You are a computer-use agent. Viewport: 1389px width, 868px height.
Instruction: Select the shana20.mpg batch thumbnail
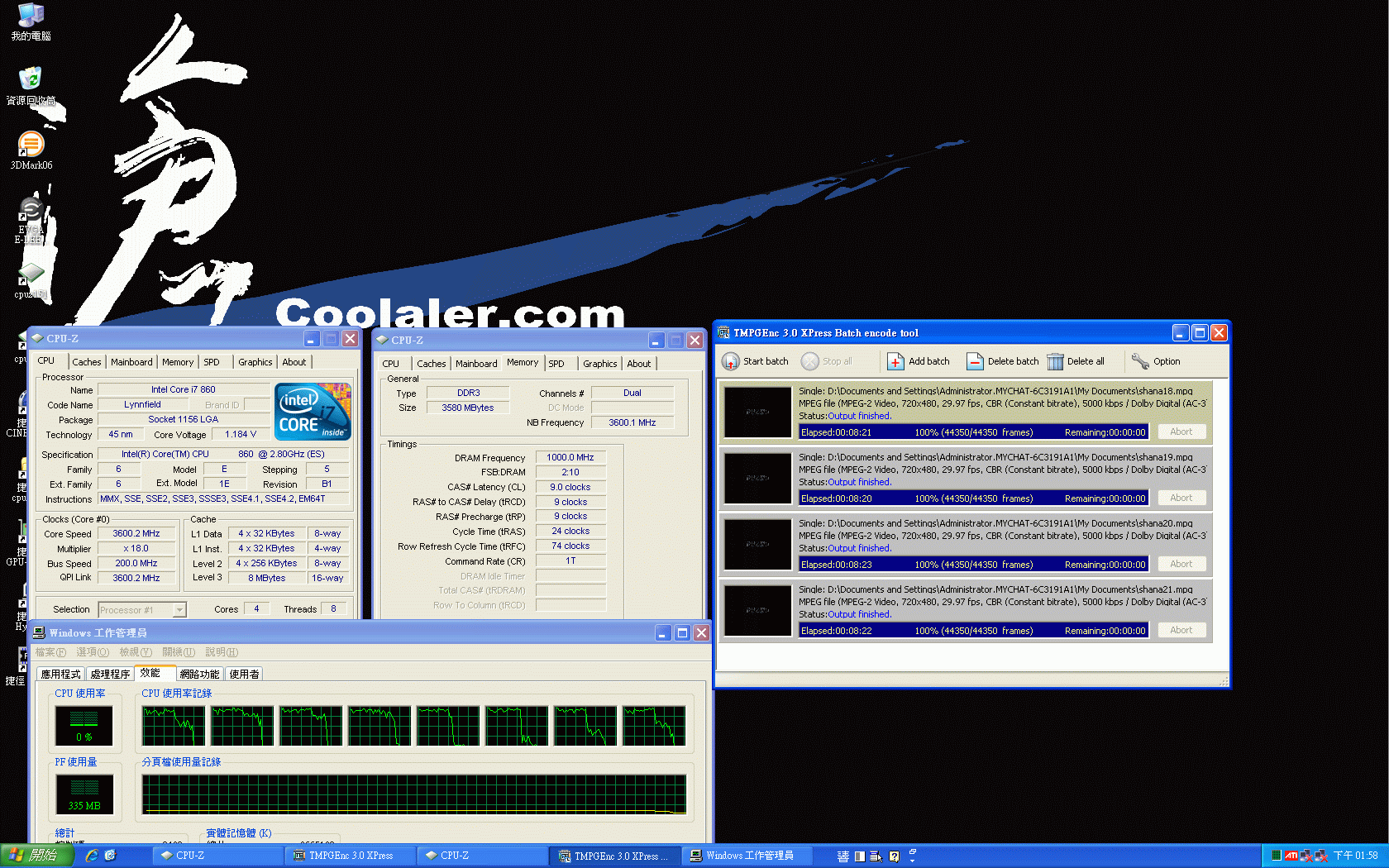pyautogui.click(x=757, y=544)
